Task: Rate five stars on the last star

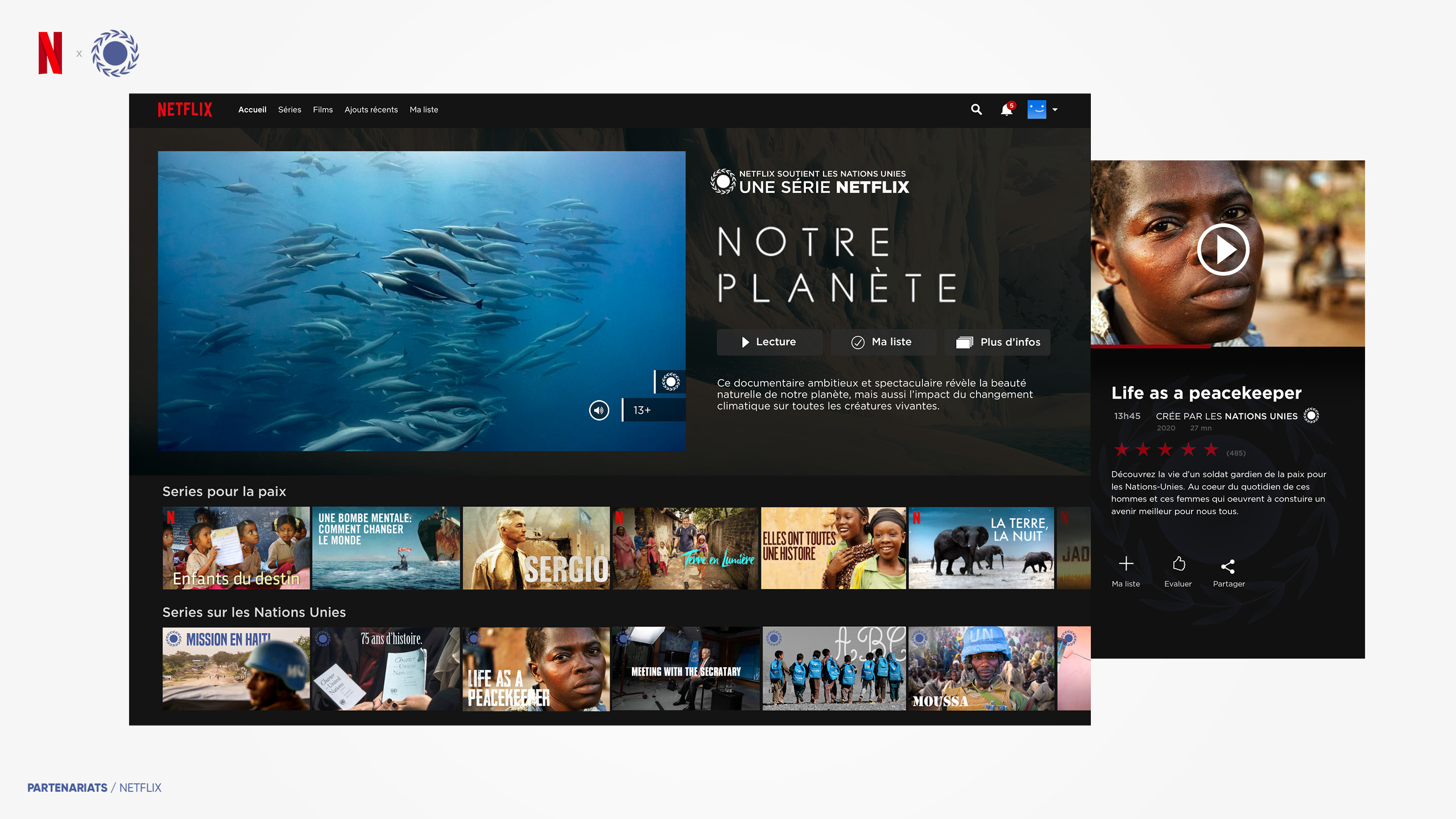Action: point(1211,450)
